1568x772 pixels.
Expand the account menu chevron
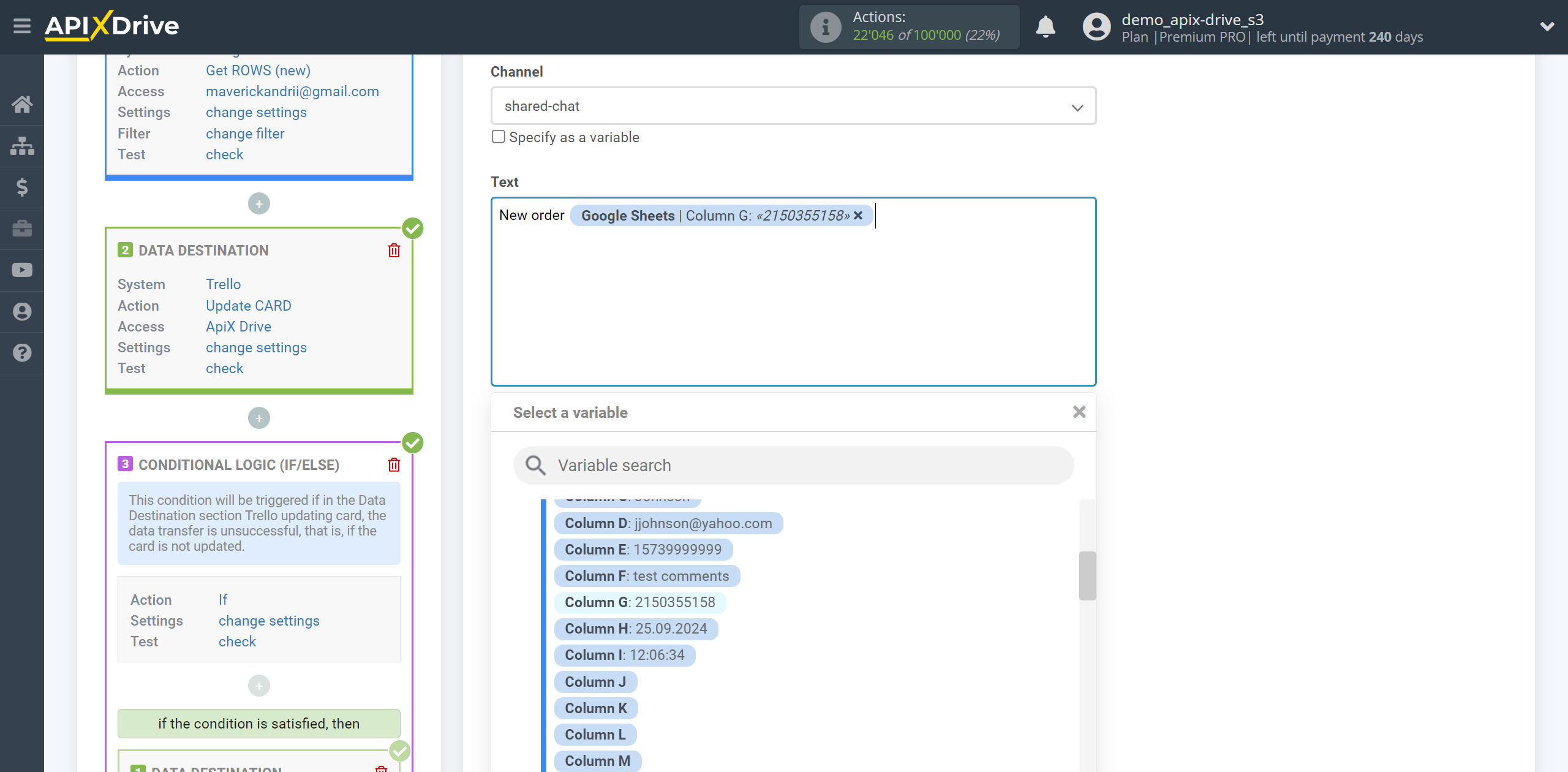click(1547, 26)
